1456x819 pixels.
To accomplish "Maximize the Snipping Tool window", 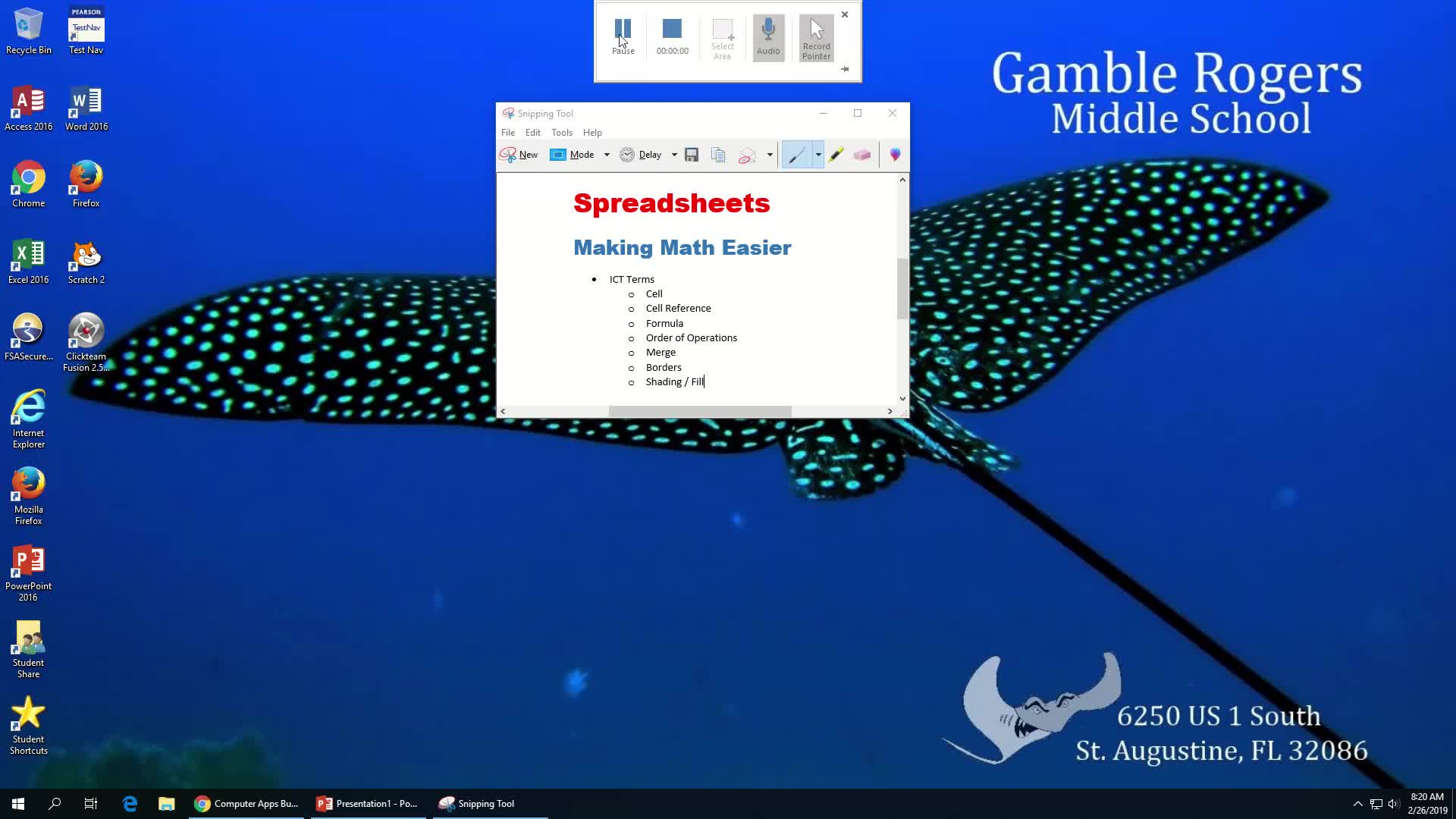I will click(x=858, y=113).
